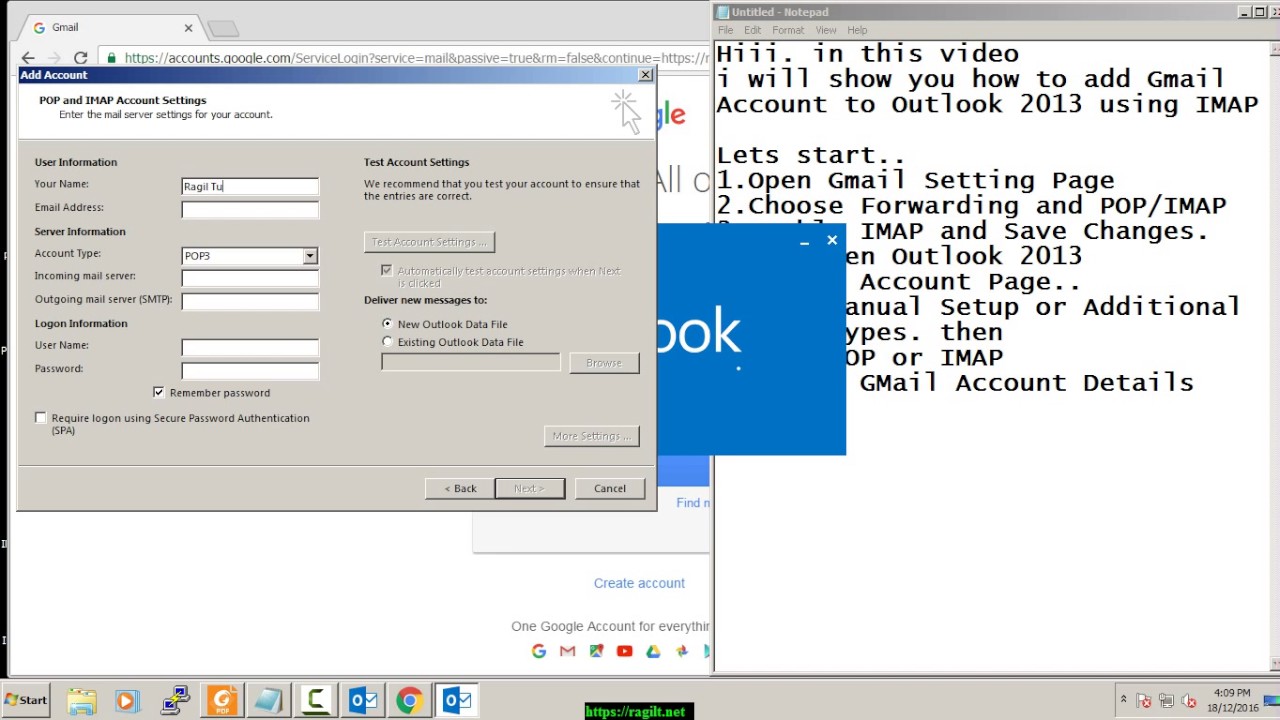
Task: Open the orange PDF app in taskbar
Action: click(x=222, y=700)
